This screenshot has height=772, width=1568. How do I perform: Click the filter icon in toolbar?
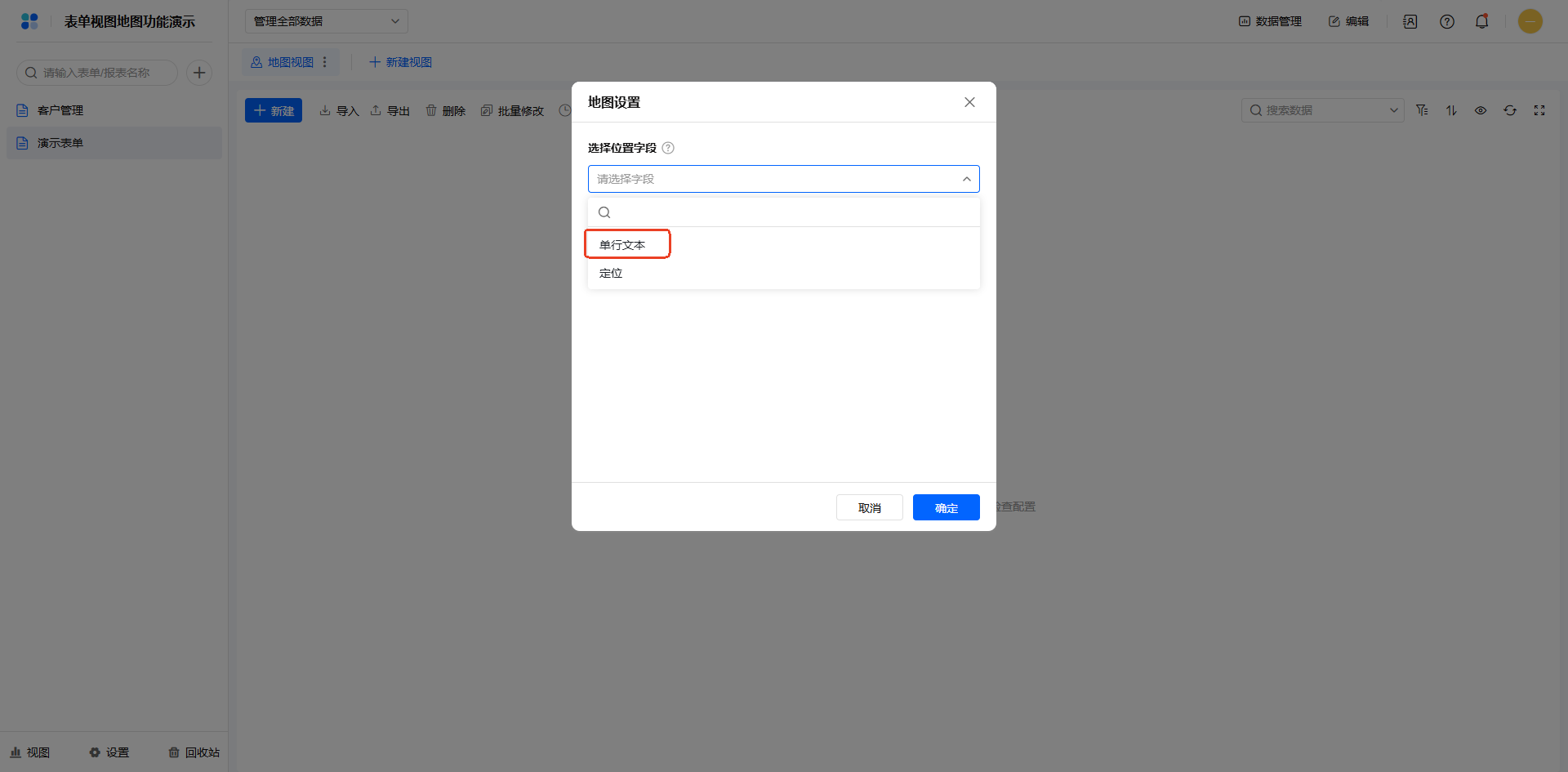tap(1422, 110)
